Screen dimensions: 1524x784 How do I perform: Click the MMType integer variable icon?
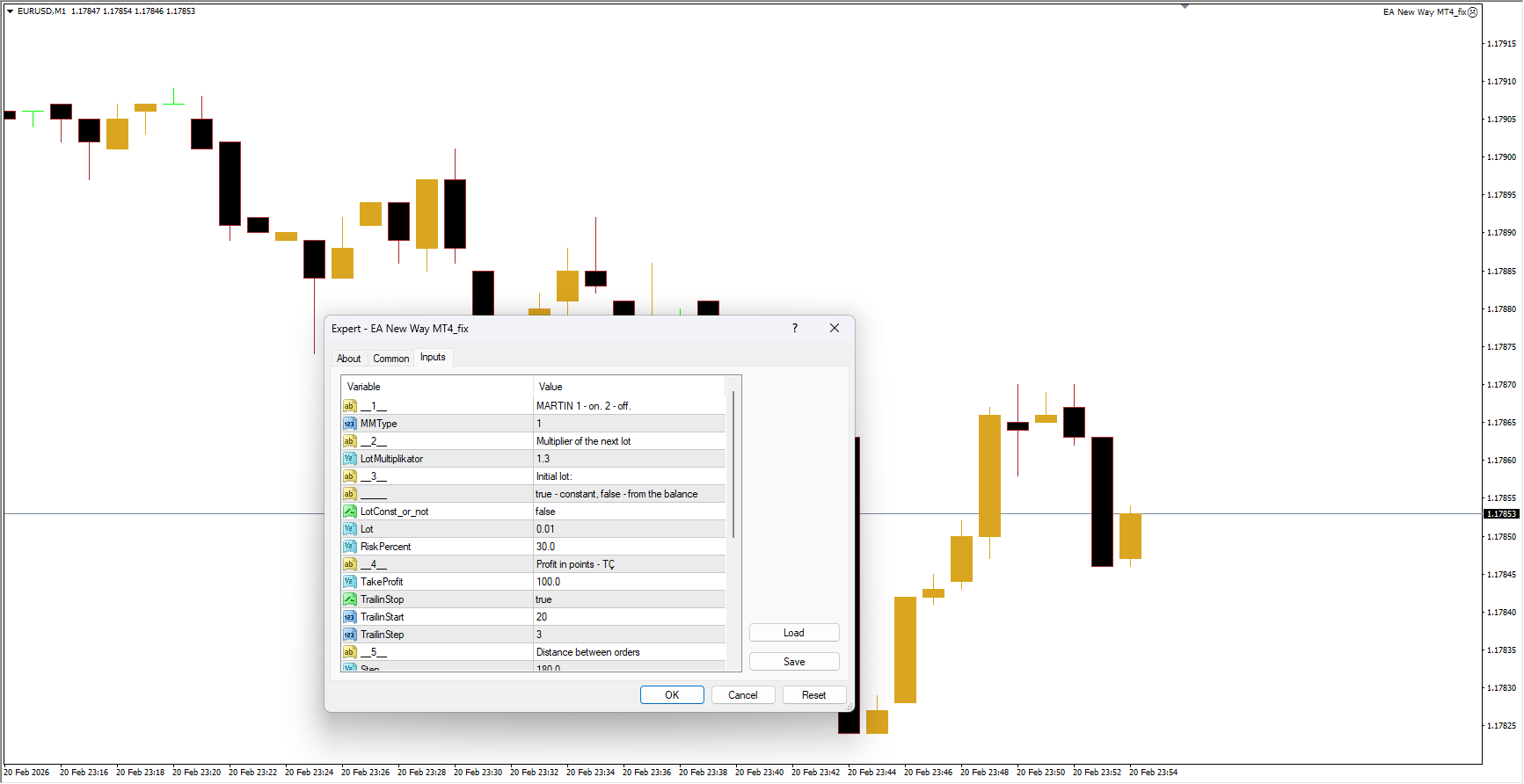click(x=349, y=424)
